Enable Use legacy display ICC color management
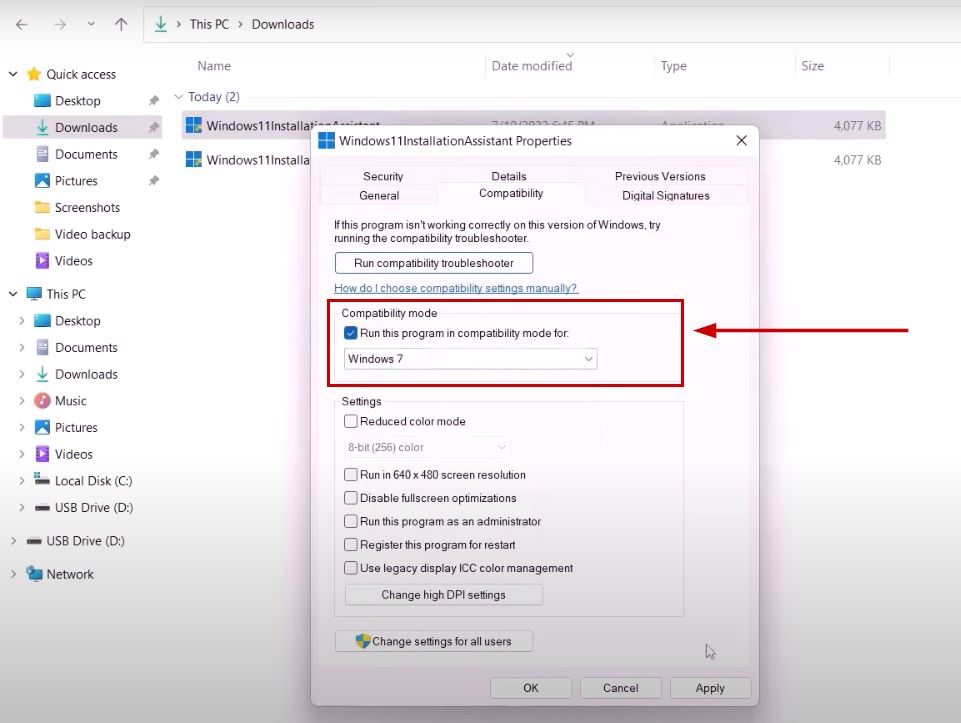Viewport: 961px width, 723px height. click(x=351, y=568)
